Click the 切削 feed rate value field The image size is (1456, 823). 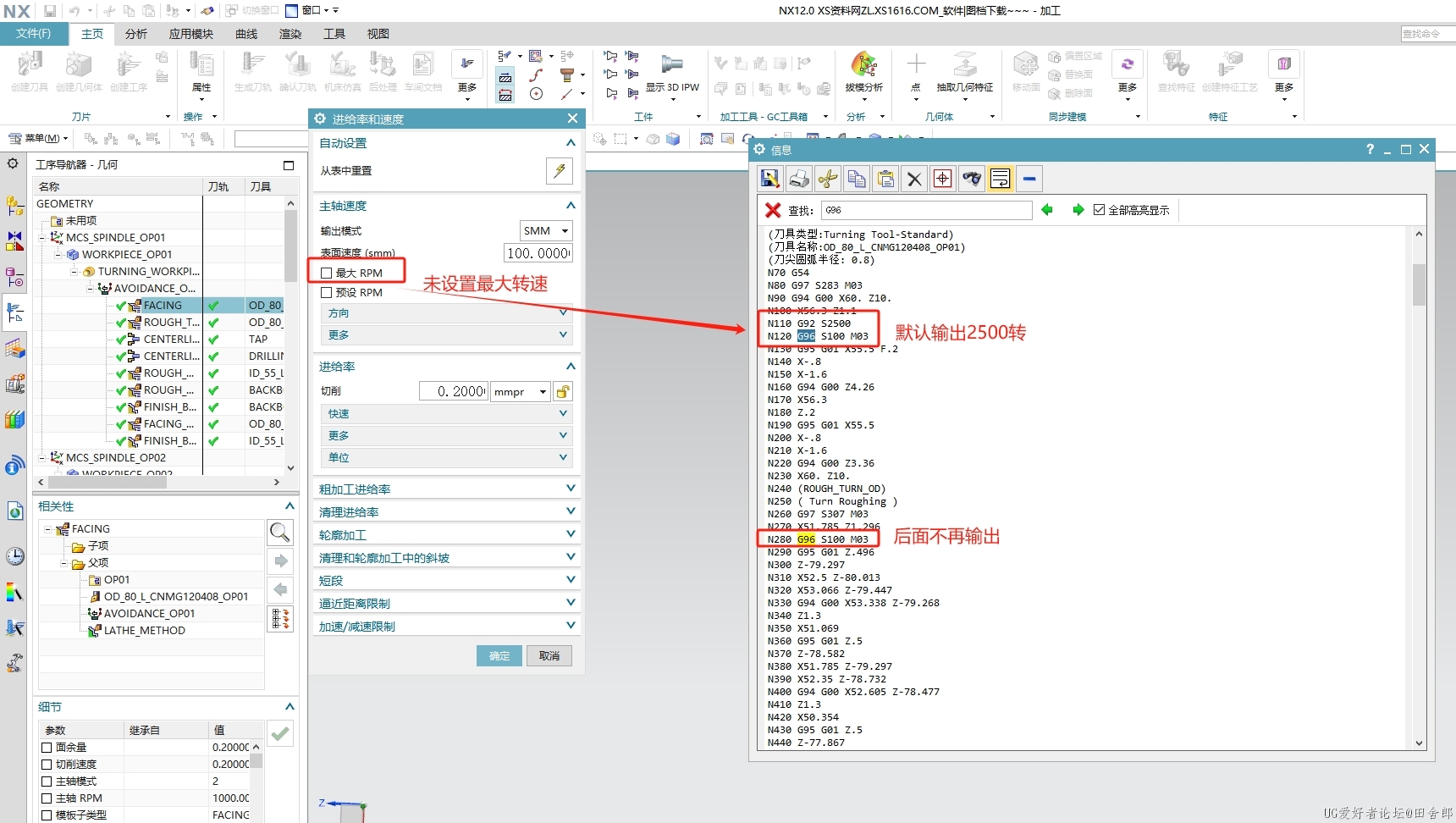454,391
